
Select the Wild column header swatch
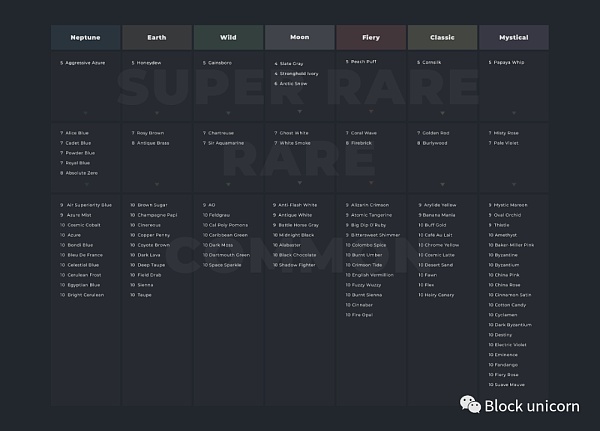click(x=227, y=37)
